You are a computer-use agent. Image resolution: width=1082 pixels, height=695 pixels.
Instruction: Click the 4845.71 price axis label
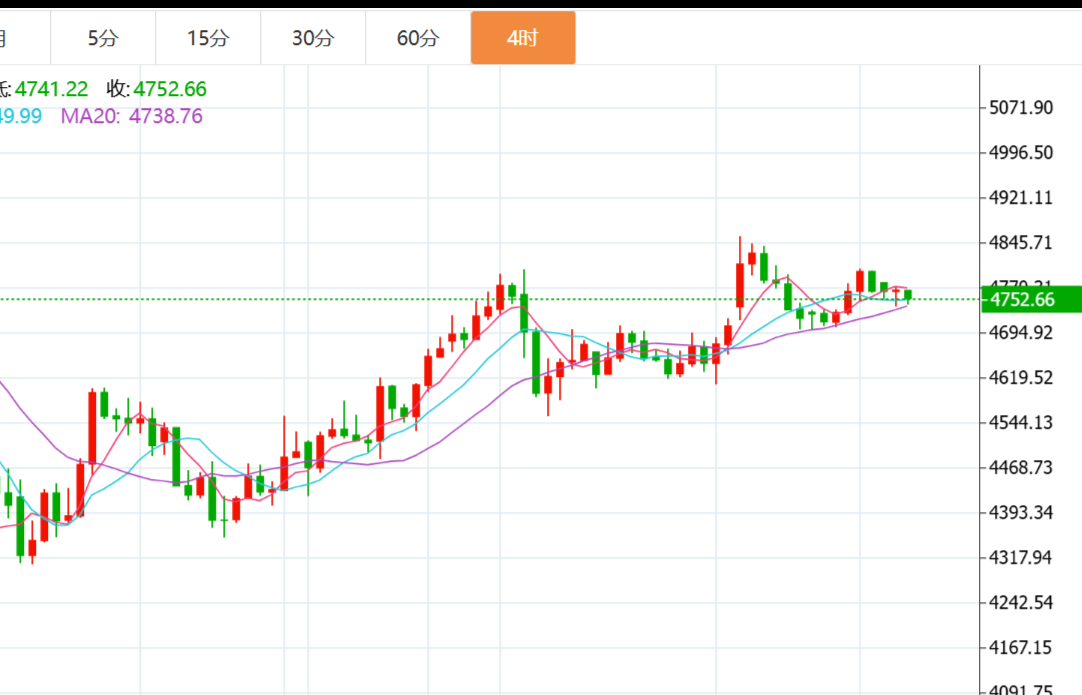pos(1020,243)
